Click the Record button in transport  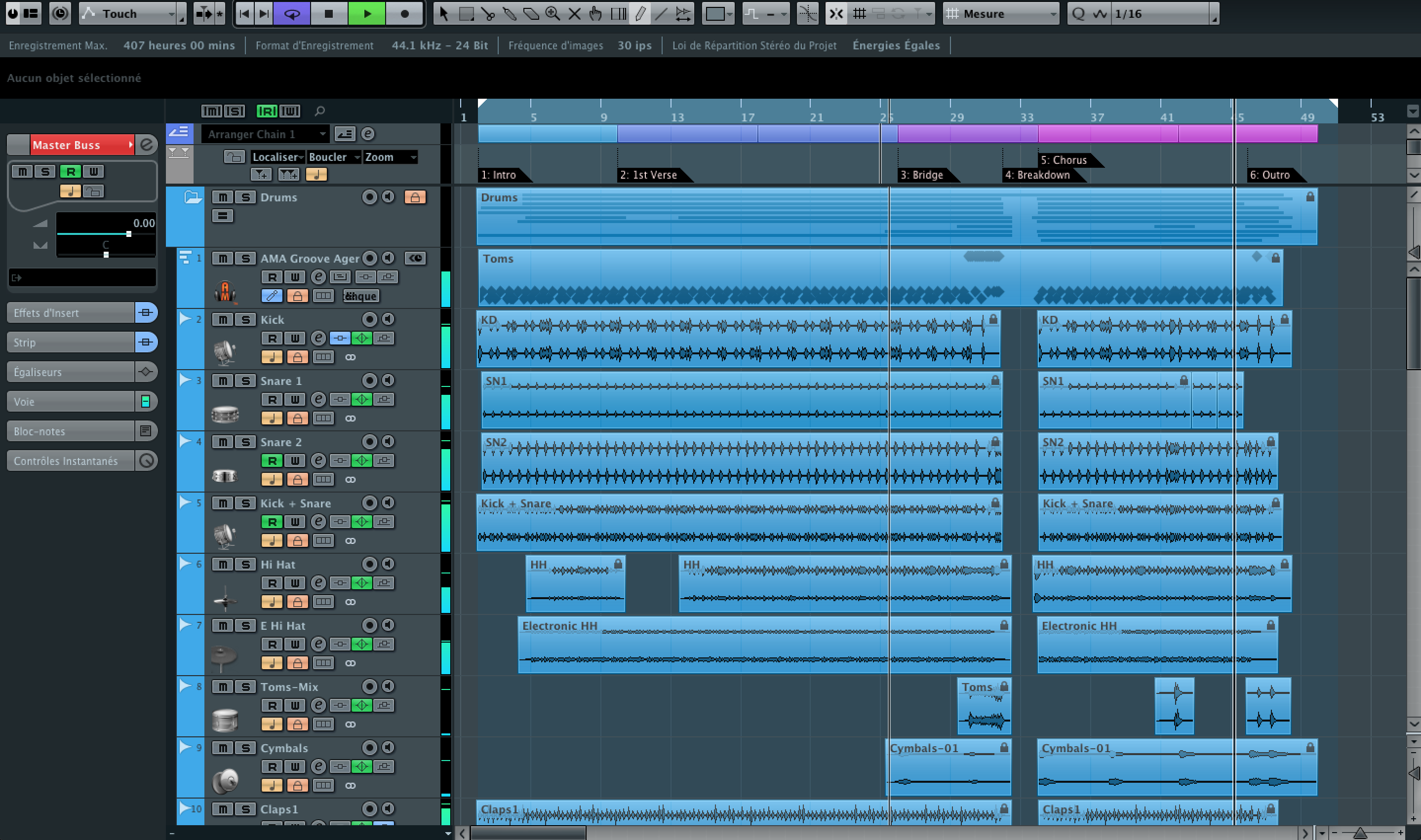pos(405,14)
